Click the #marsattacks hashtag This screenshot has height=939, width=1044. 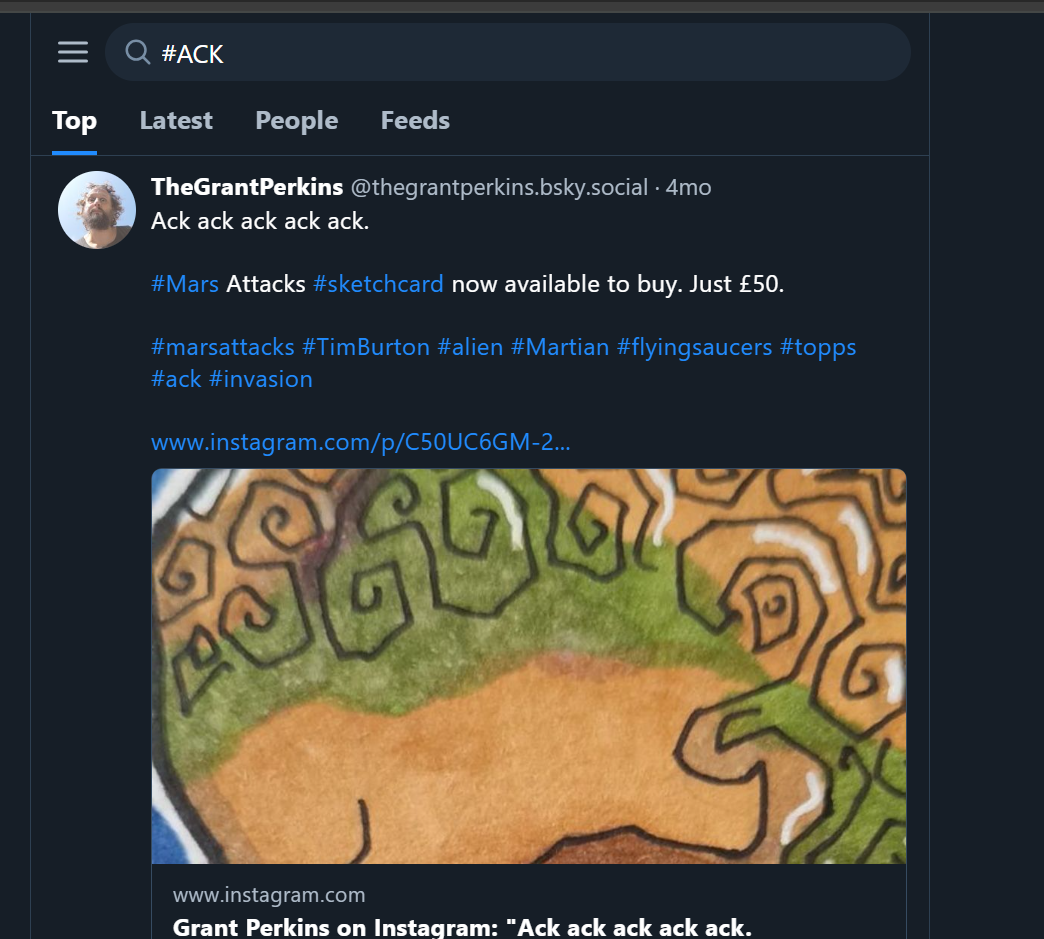coord(222,347)
